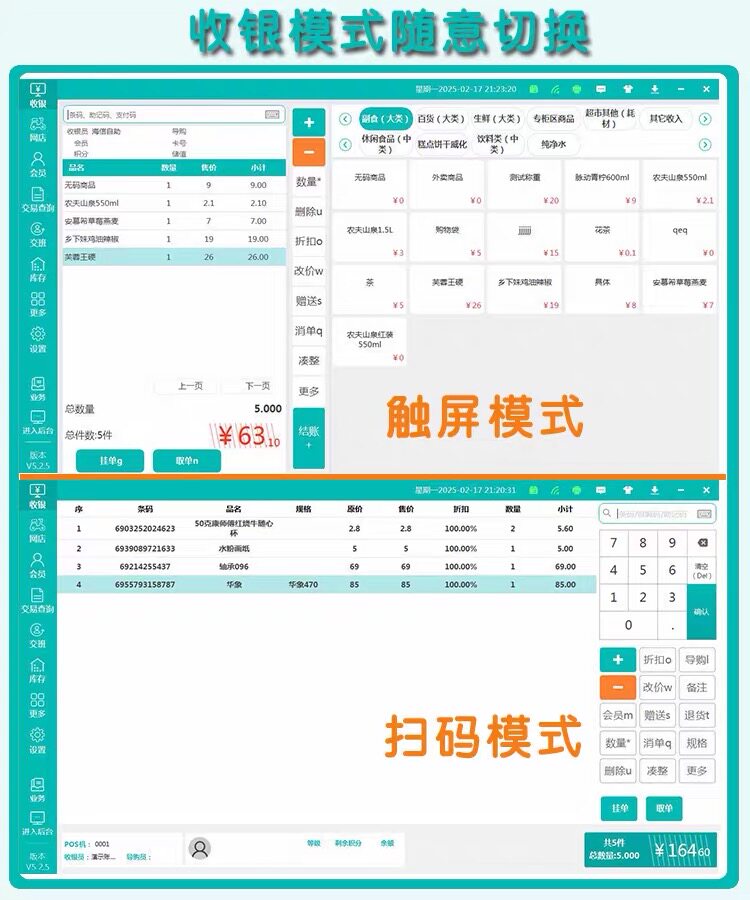Select 其它收入 category tab
Screen dimensions: 750x900
tap(666, 119)
